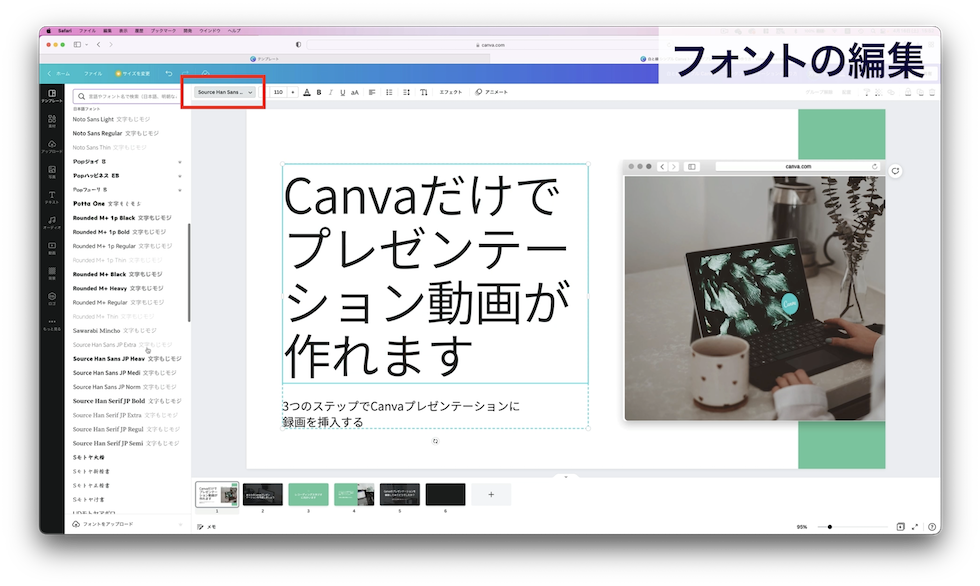Select the uppercase text option

pyautogui.click(x=354, y=92)
